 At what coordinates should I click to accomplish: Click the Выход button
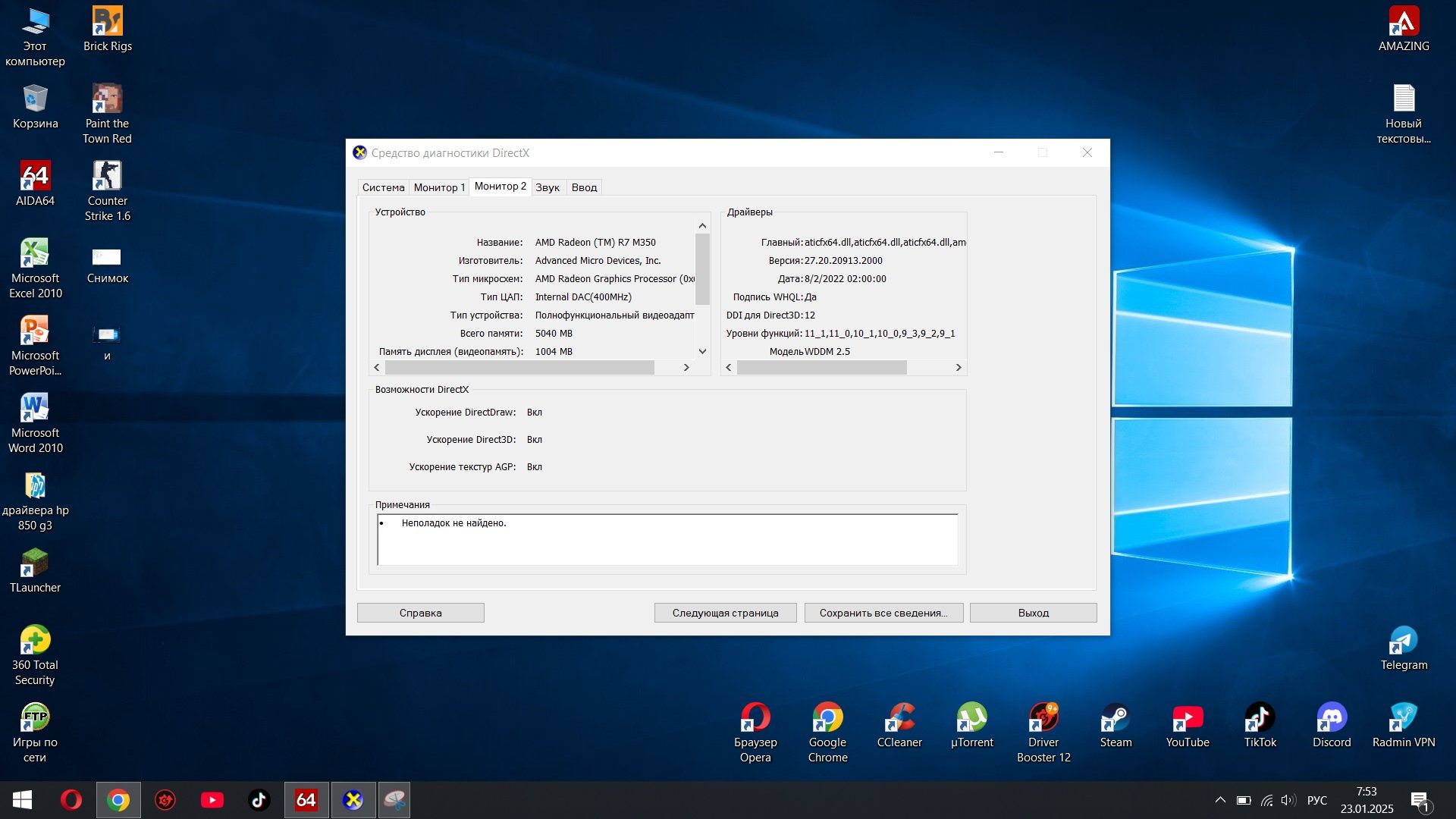click(1033, 613)
